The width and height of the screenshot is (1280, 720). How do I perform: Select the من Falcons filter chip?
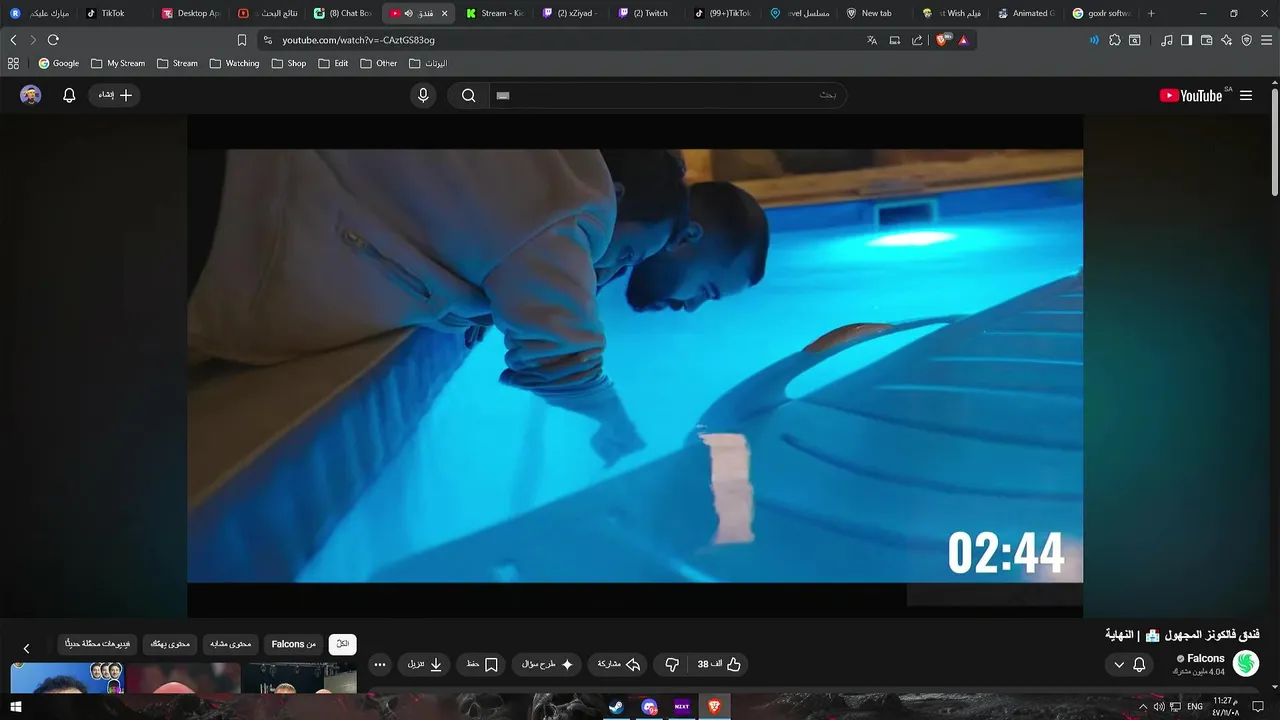[x=294, y=644]
